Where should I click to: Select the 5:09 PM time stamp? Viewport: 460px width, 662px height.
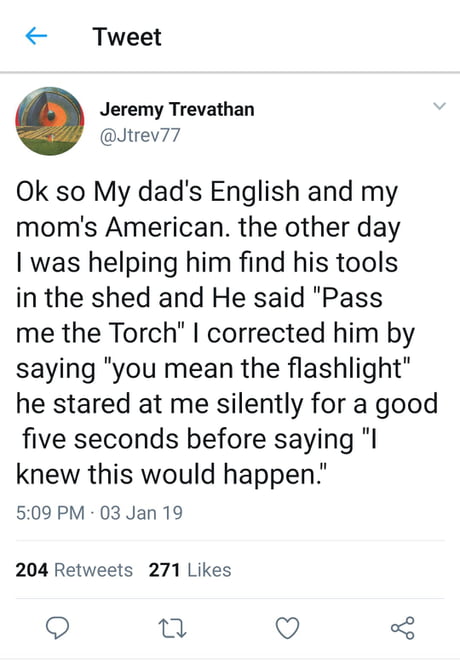point(50,513)
